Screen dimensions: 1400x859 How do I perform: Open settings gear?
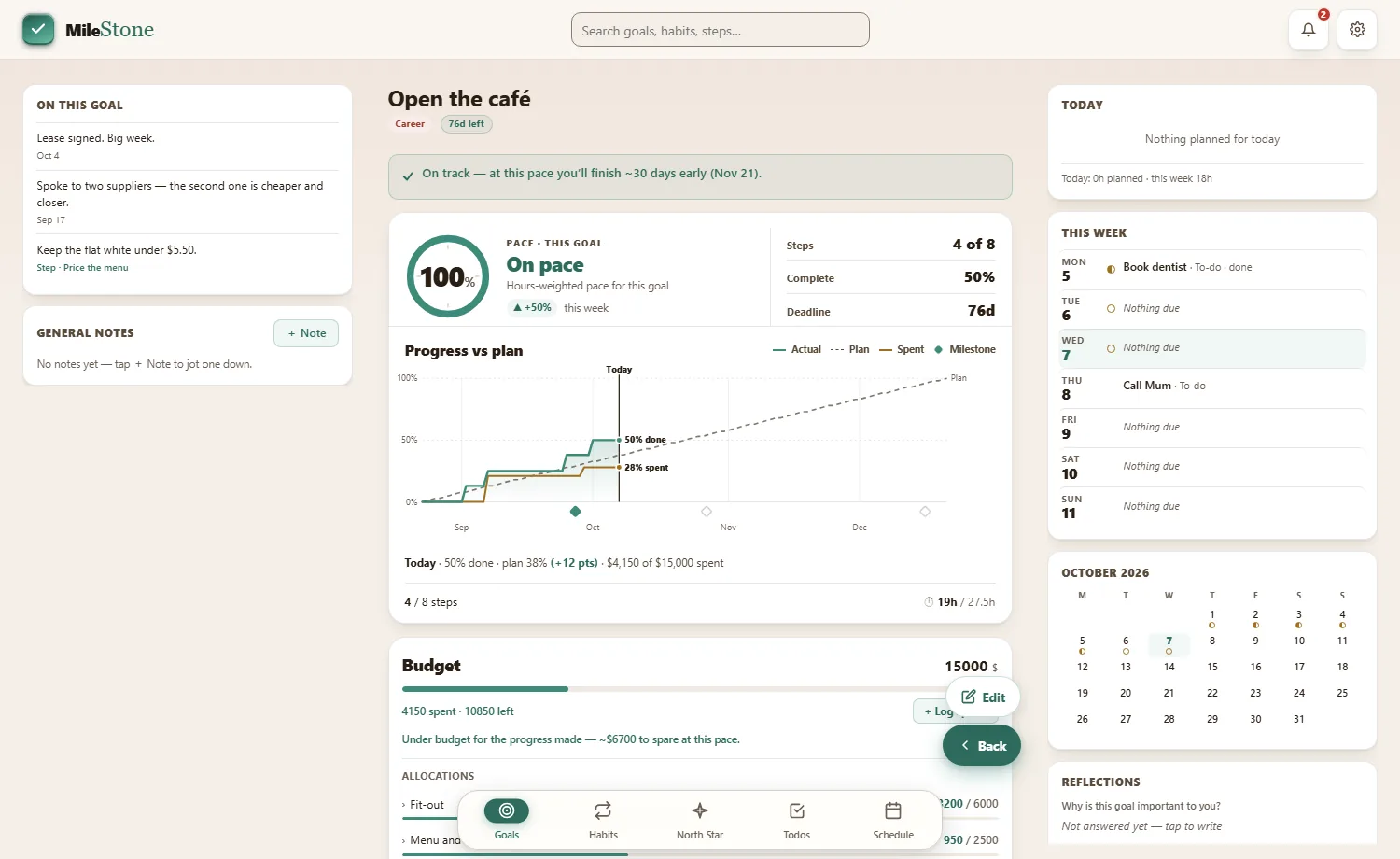[x=1357, y=30]
